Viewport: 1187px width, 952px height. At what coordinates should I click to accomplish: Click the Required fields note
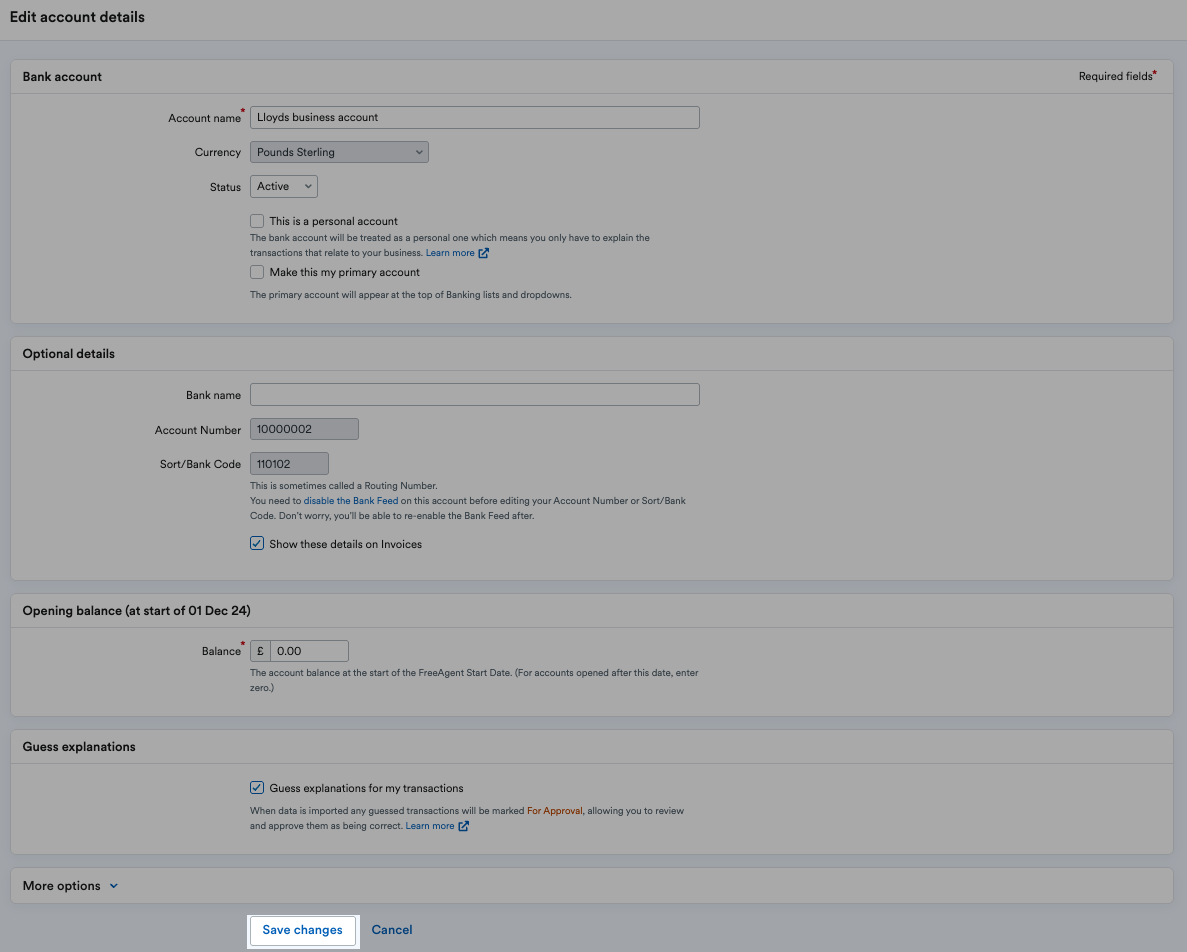(x=1117, y=76)
